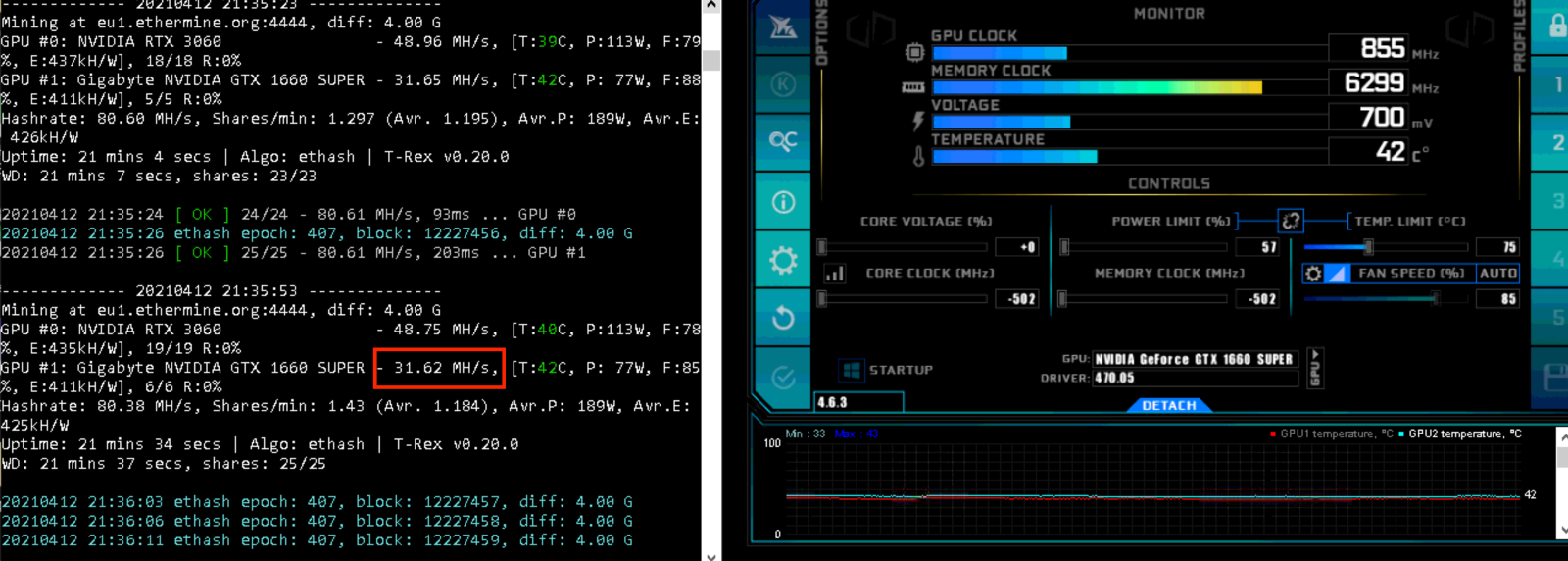Click the Power Limit 57 value field
Image resolution: width=1568 pixels, height=561 pixels.
(1258, 247)
